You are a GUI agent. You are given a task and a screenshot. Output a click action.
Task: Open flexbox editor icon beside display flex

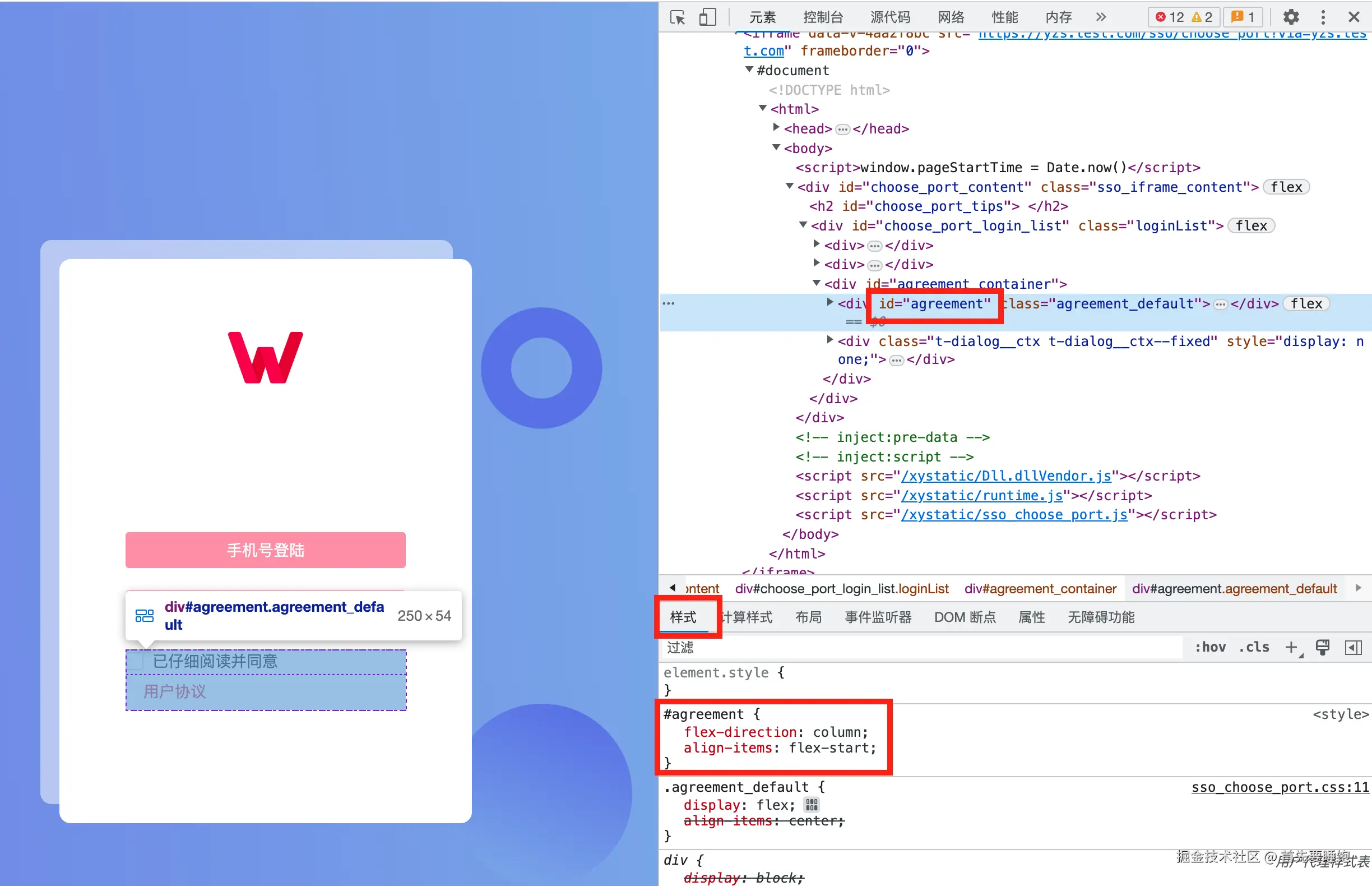coord(812,805)
